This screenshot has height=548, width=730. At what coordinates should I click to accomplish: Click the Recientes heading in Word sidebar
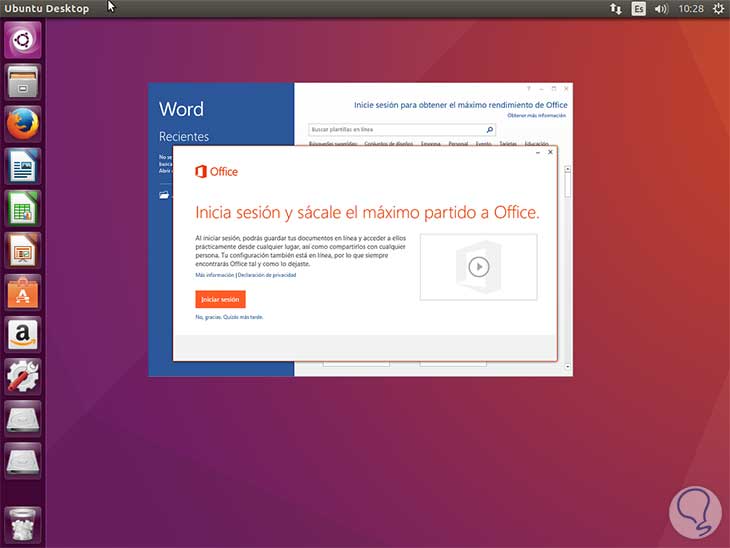point(184,136)
